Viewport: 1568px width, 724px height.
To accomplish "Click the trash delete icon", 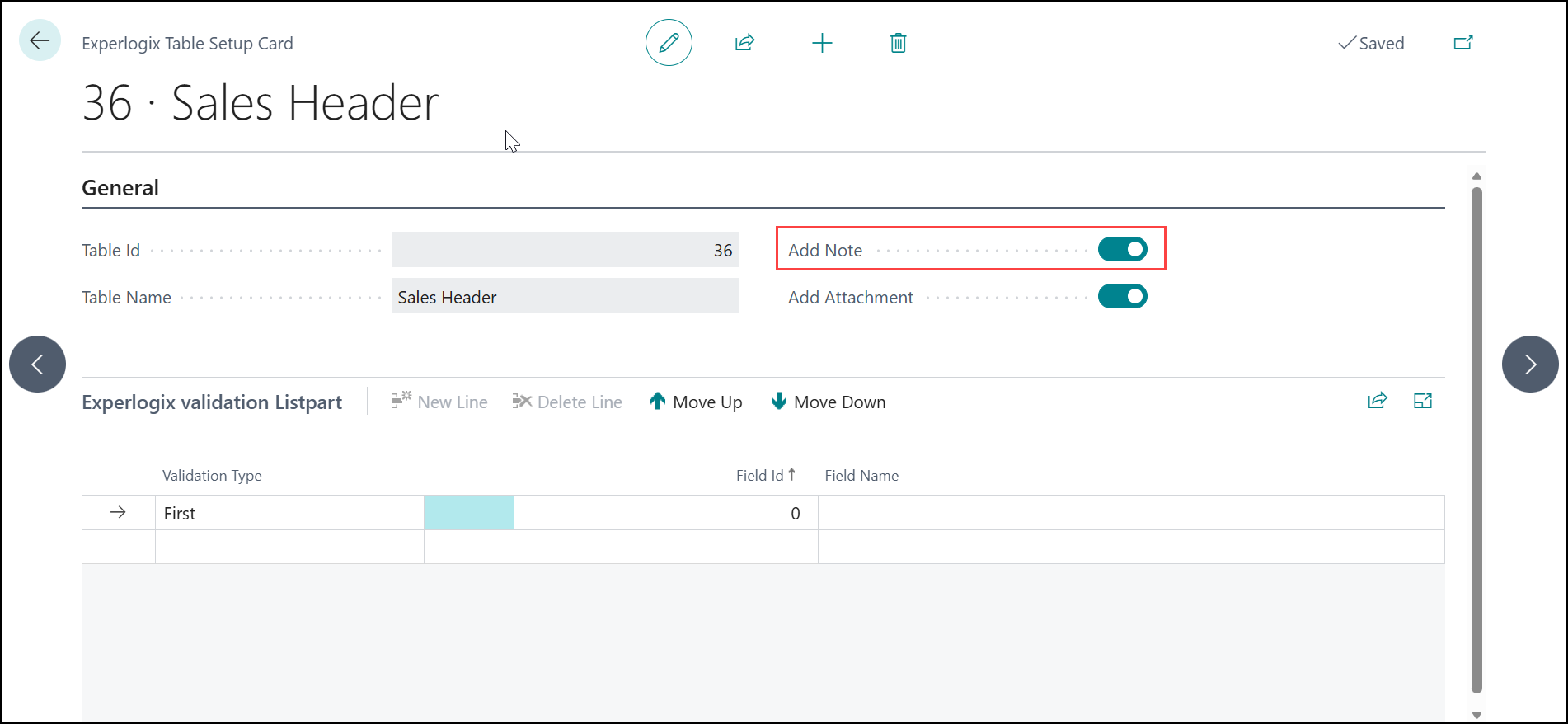I will pyautogui.click(x=899, y=43).
